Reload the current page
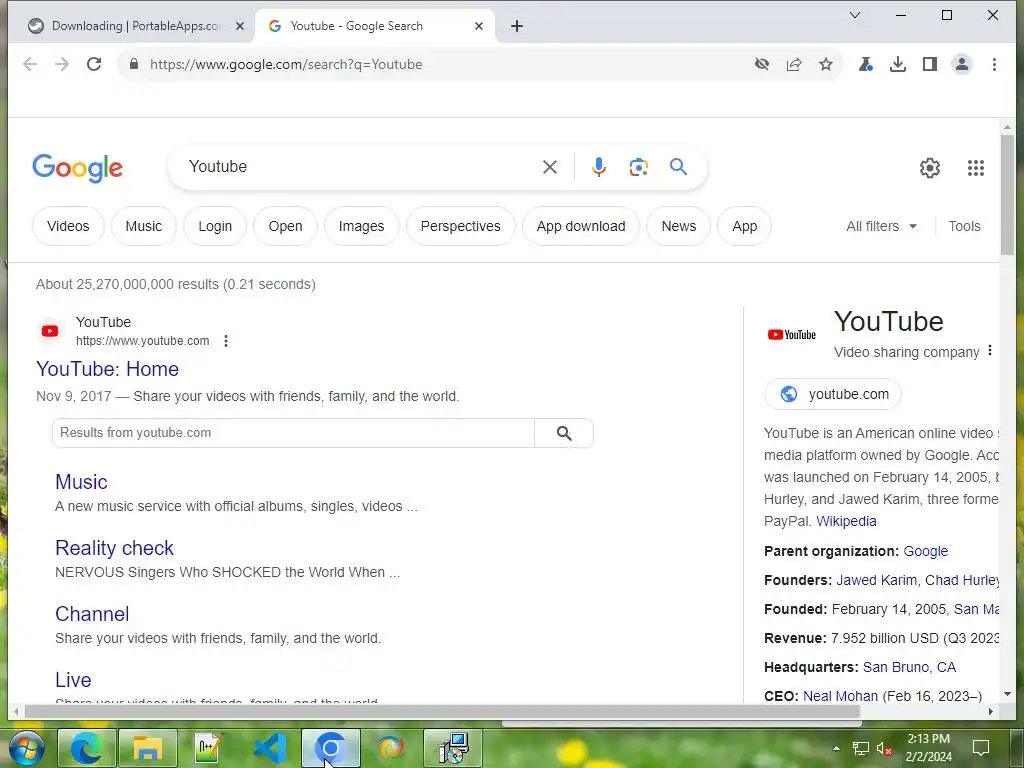This screenshot has height=768, width=1024. [94, 64]
